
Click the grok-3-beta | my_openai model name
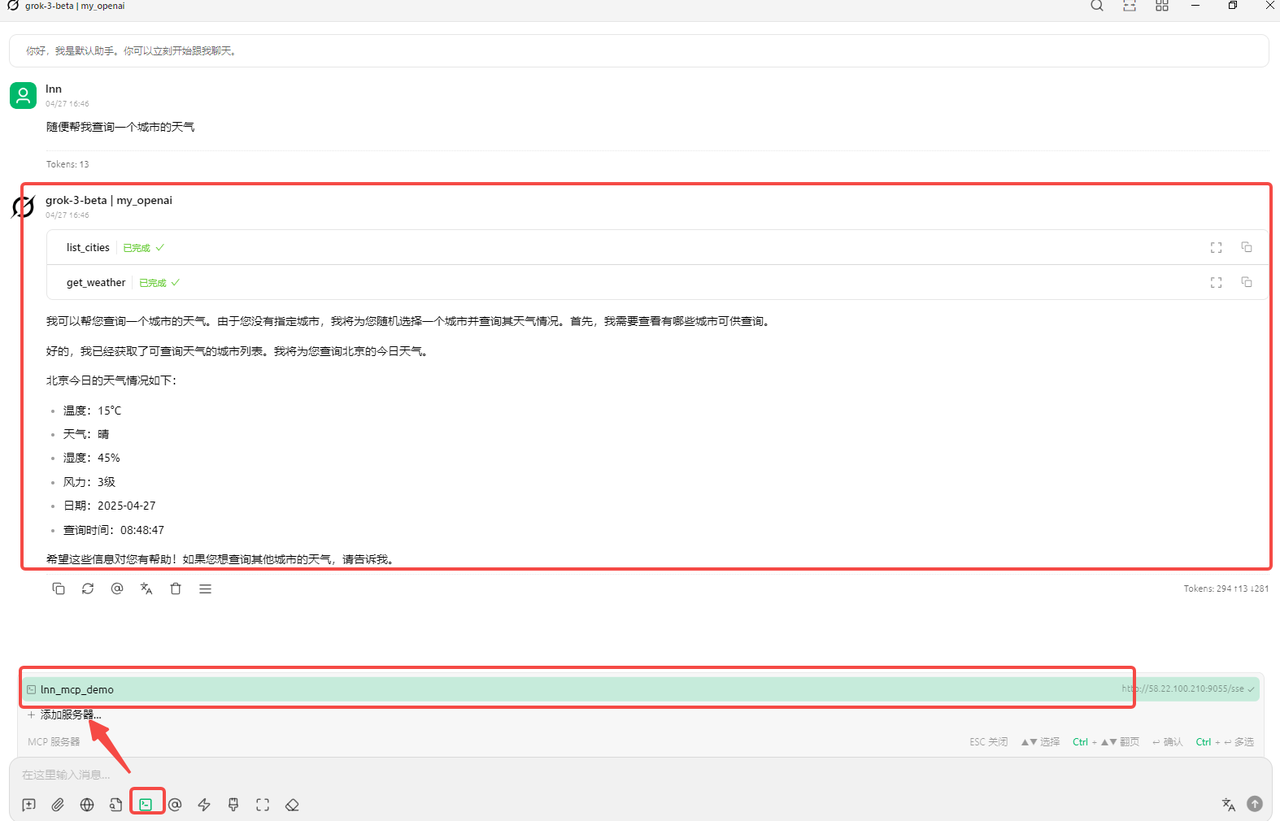(109, 200)
